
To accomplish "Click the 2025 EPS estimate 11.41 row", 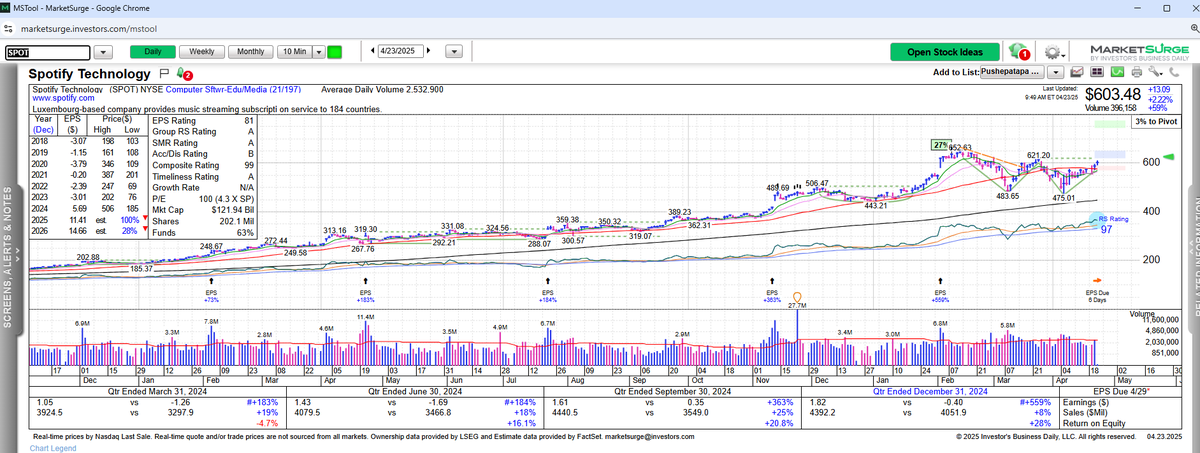I will pos(88,219).
